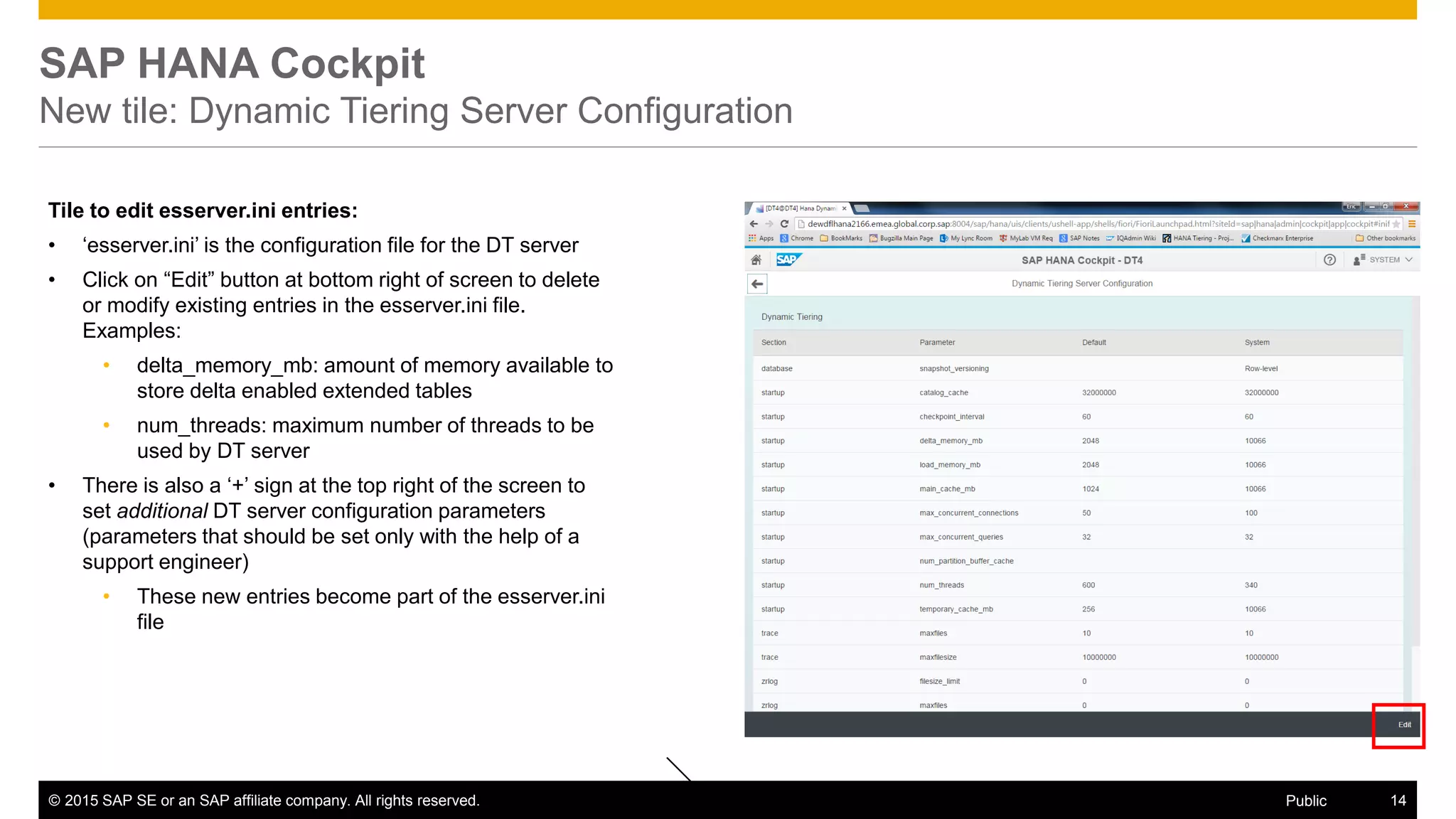Open the SAP Notes bookmark
The width and height of the screenshot is (1456, 819).
click(x=1079, y=238)
